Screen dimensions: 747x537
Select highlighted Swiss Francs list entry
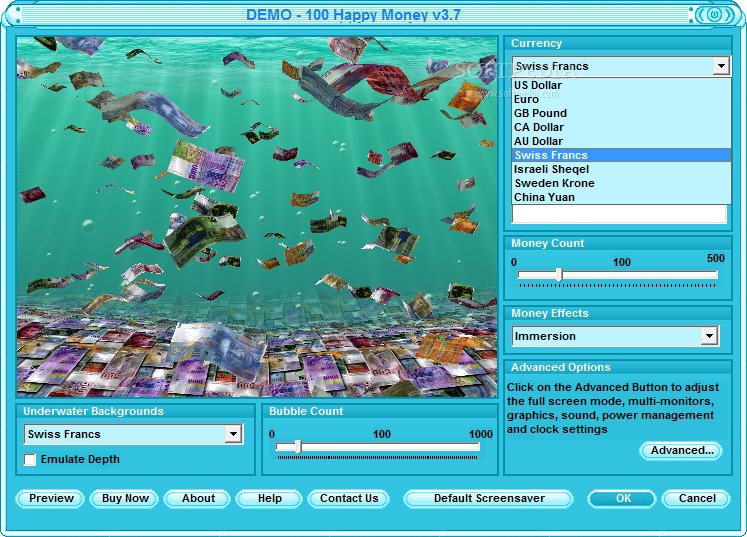pos(621,155)
